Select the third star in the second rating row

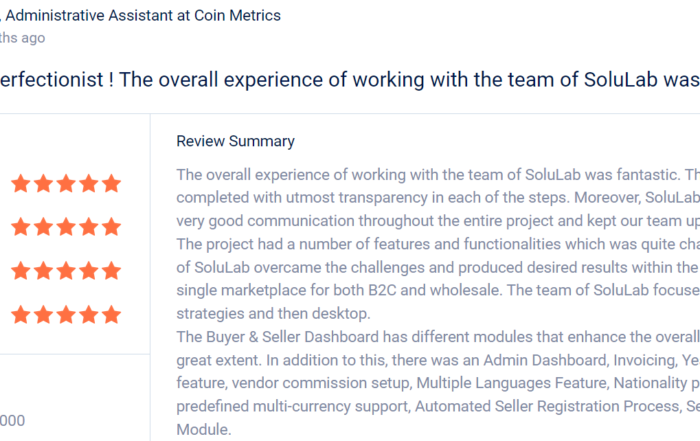pyautogui.click(x=66, y=227)
